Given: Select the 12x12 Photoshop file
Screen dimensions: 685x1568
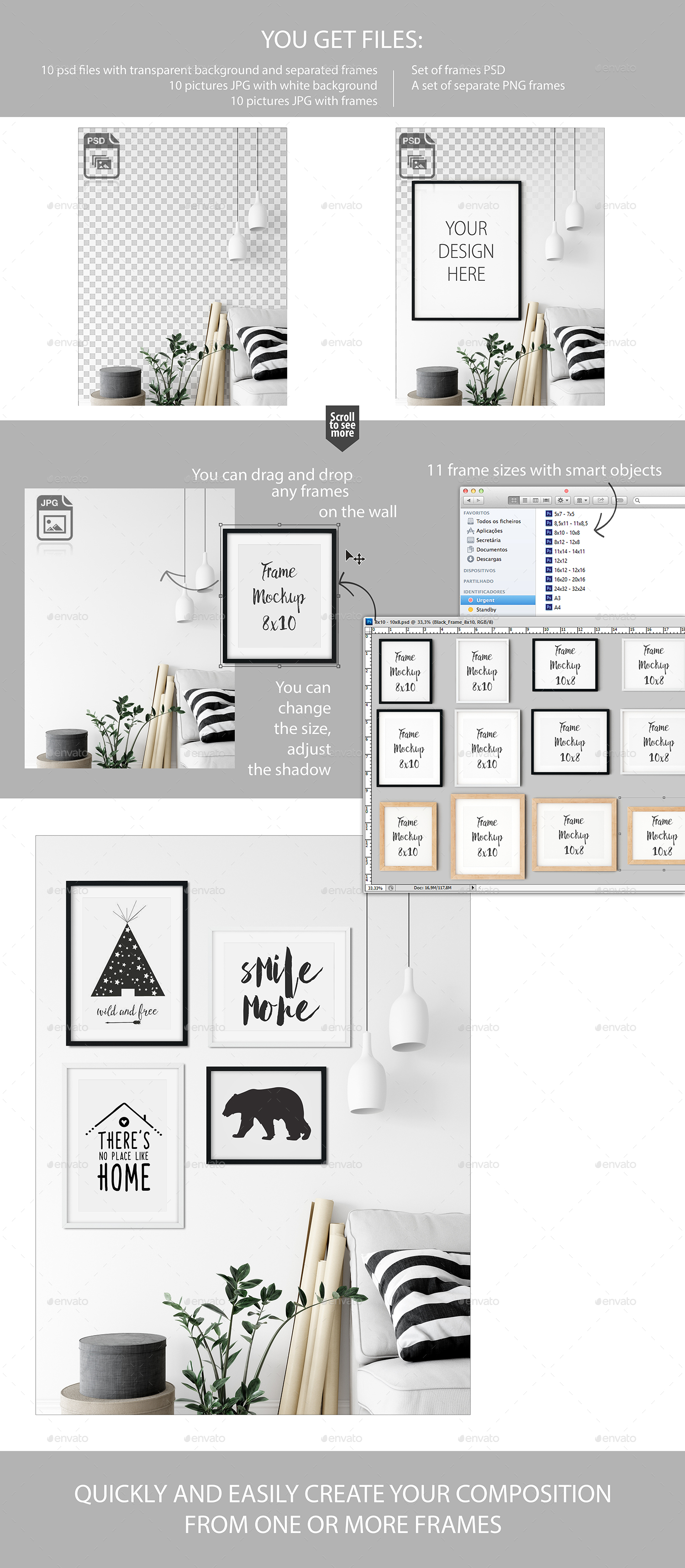Looking at the screenshot, I should [557, 561].
